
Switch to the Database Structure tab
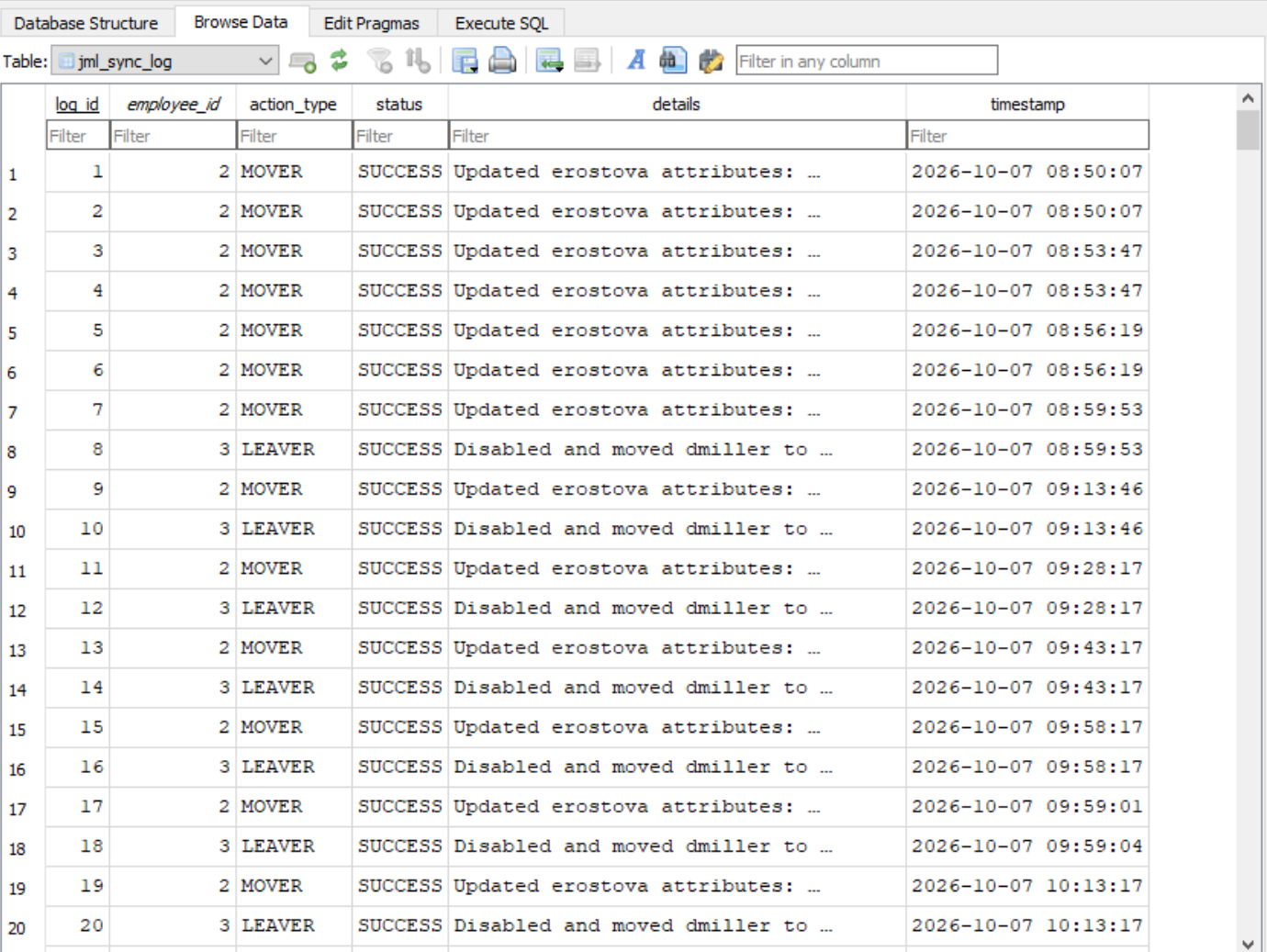tap(86, 23)
